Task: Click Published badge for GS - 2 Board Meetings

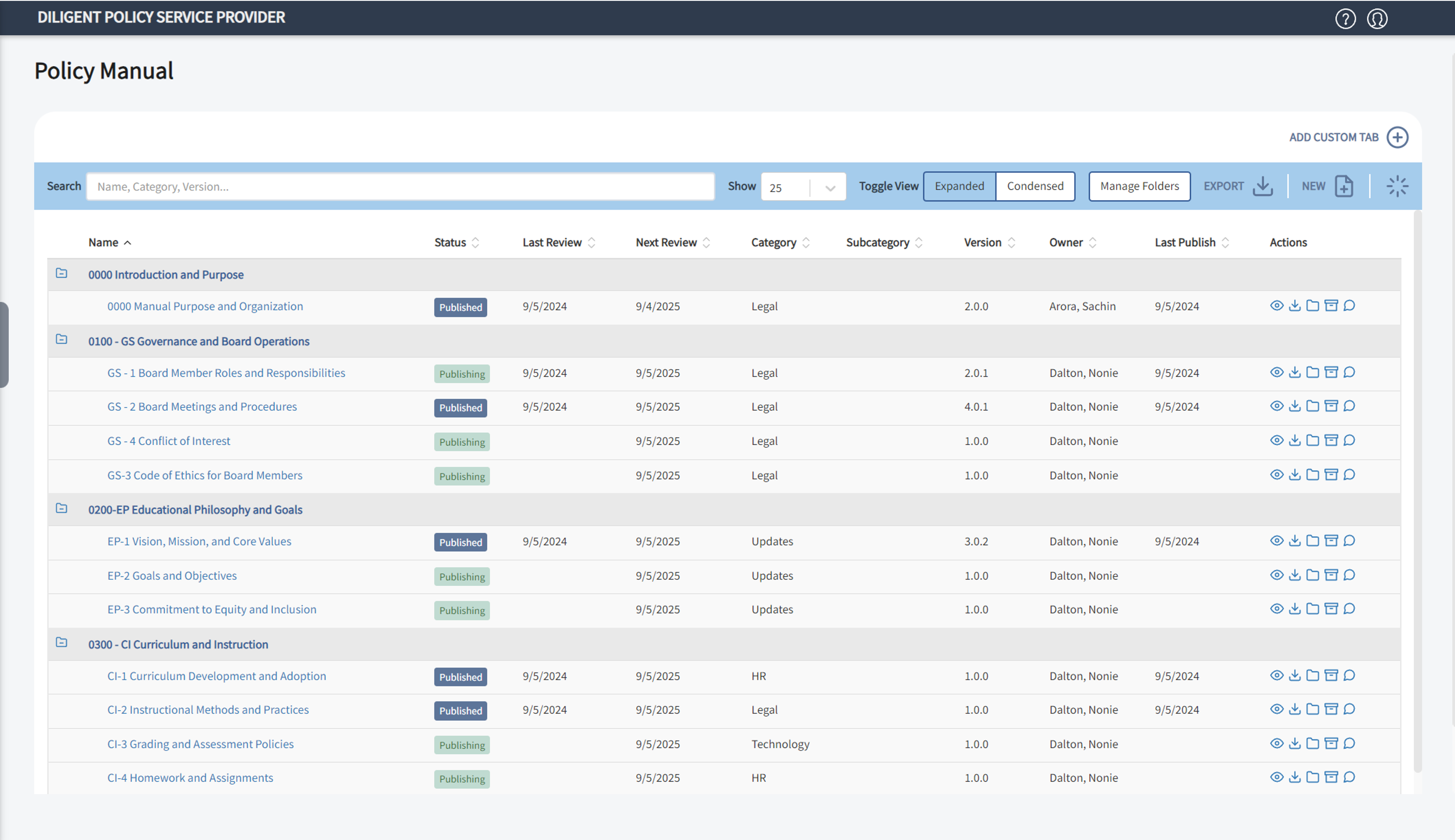Action: (x=460, y=408)
